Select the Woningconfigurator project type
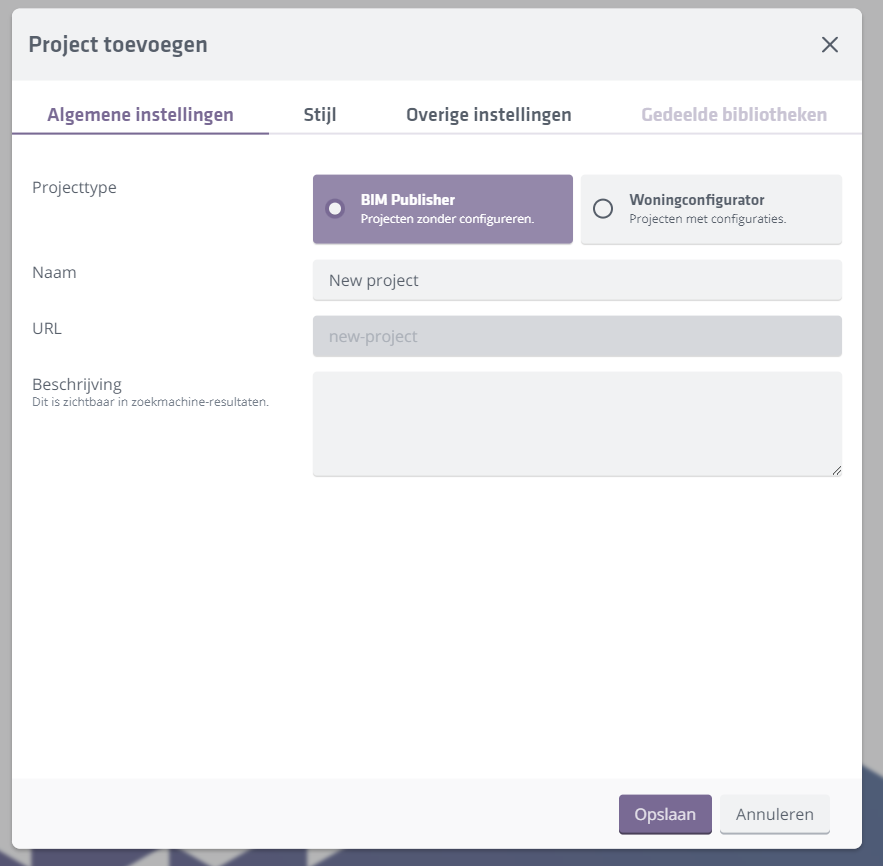 click(710, 208)
